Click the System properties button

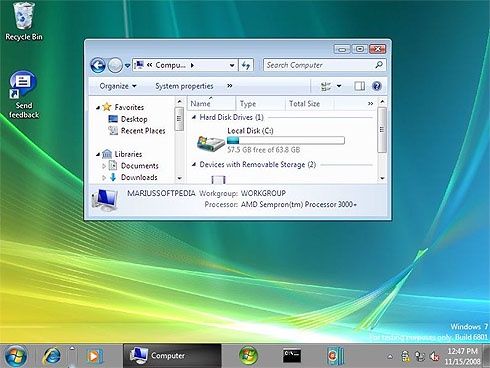[x=184, y=86]
